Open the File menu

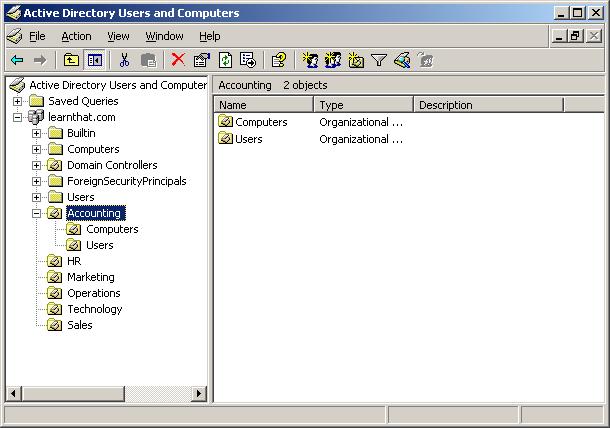pyautogui.click(x=37, y=36)
